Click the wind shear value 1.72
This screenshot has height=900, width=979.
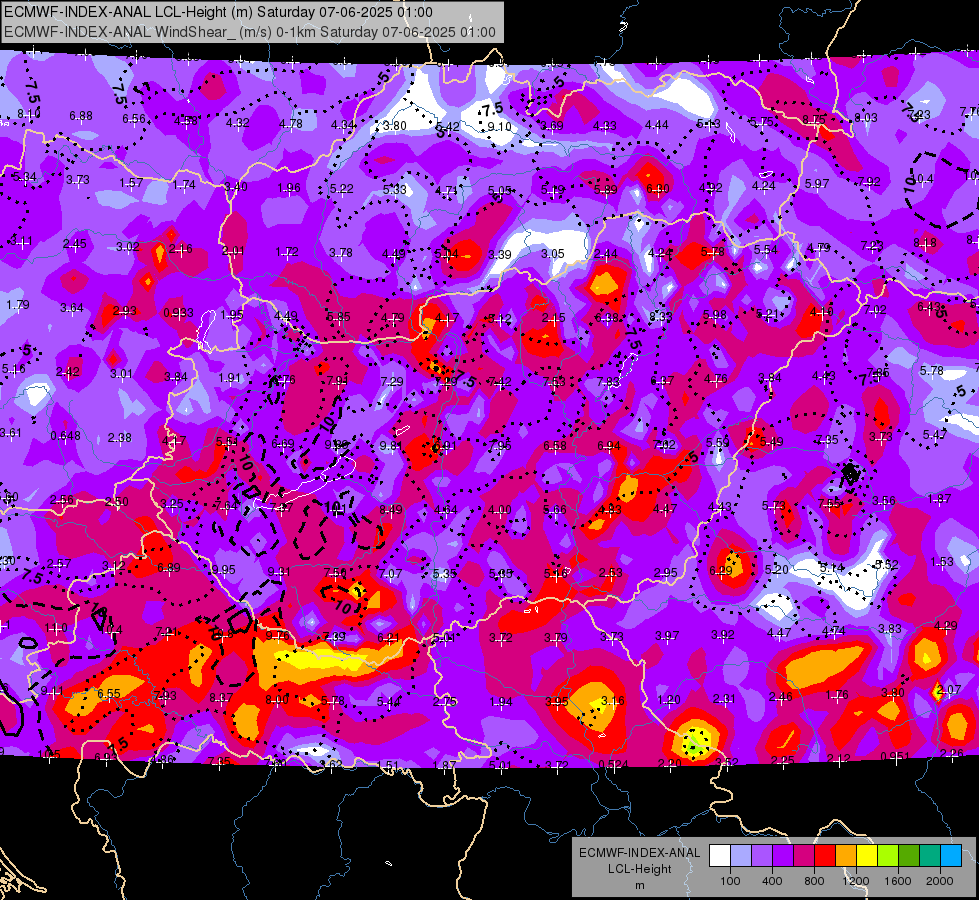click(x=287, y=252)
